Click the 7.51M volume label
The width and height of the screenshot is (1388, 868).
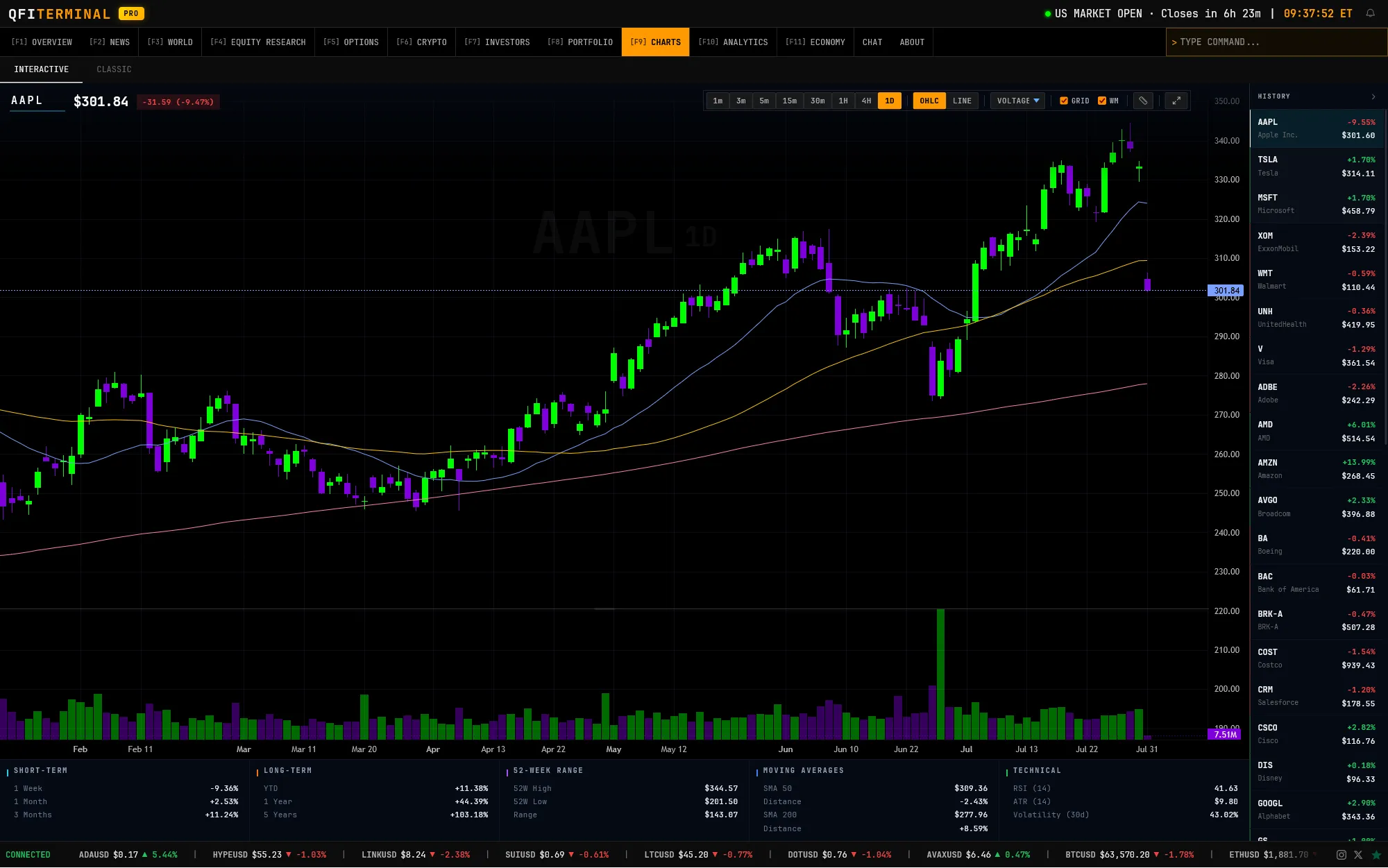point(1226,734)
